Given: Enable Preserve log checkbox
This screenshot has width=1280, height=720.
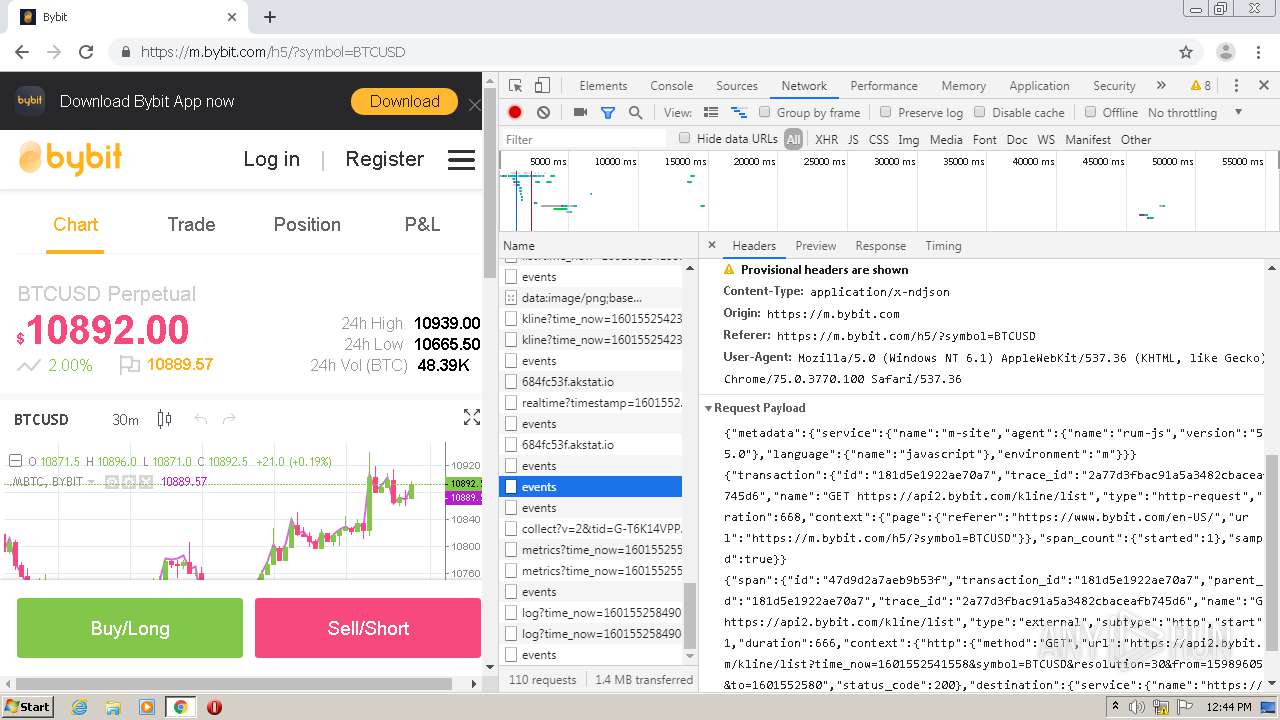Looking at the screenshot, I should coord(885,113).
